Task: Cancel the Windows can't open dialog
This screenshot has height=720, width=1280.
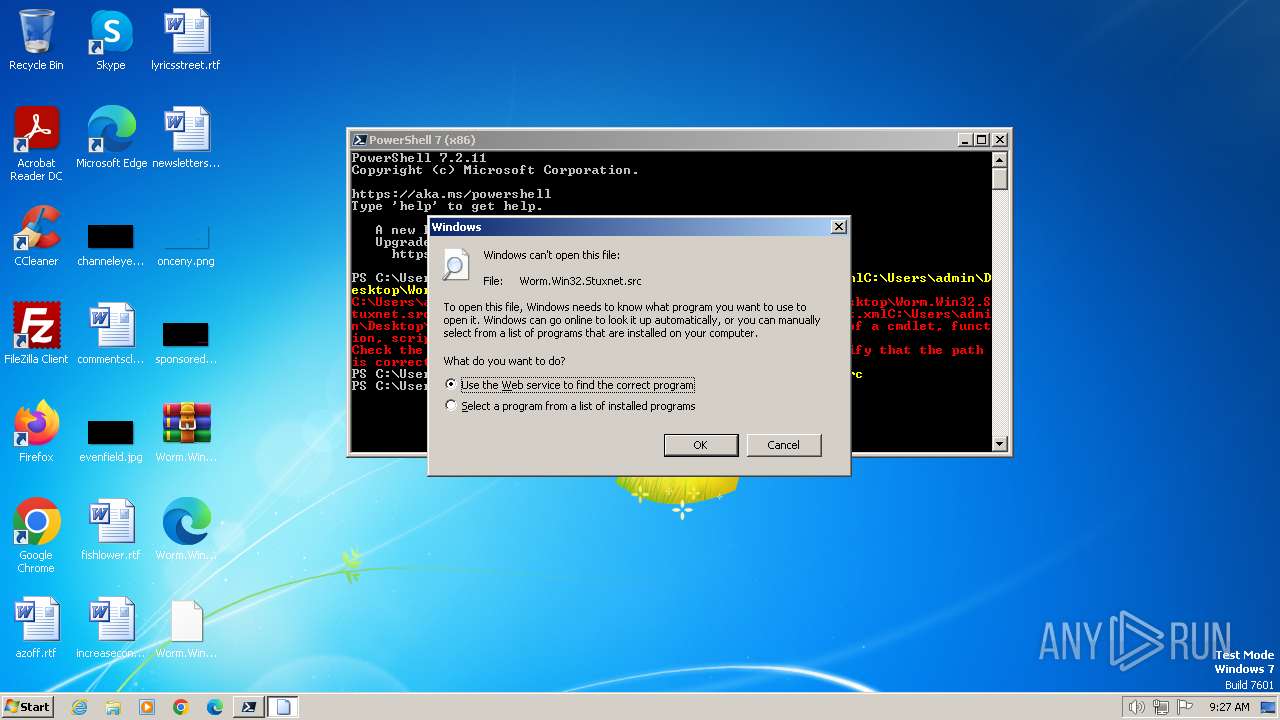Action: (783, 445)
